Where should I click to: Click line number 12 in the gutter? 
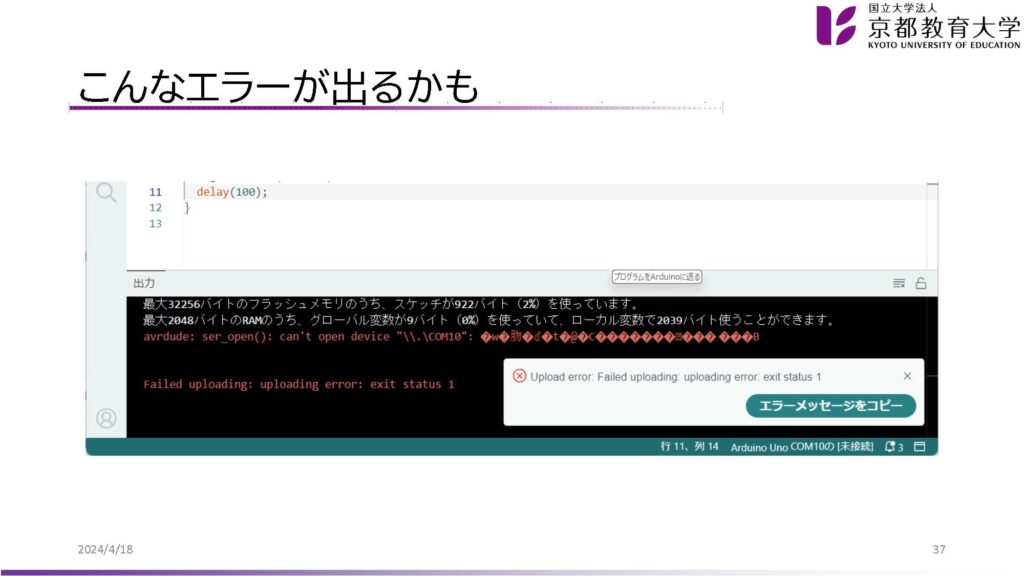pos(155,208)
